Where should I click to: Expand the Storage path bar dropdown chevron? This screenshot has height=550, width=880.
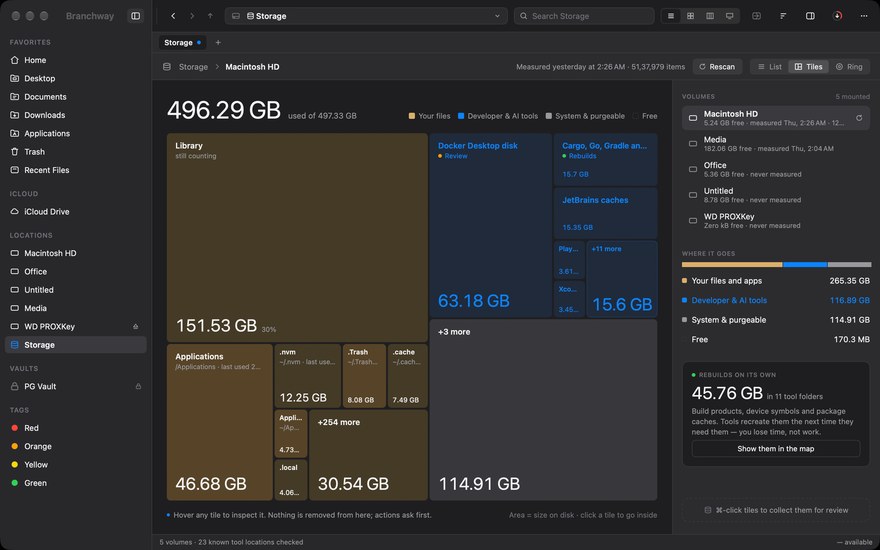[x=497, y=16]
